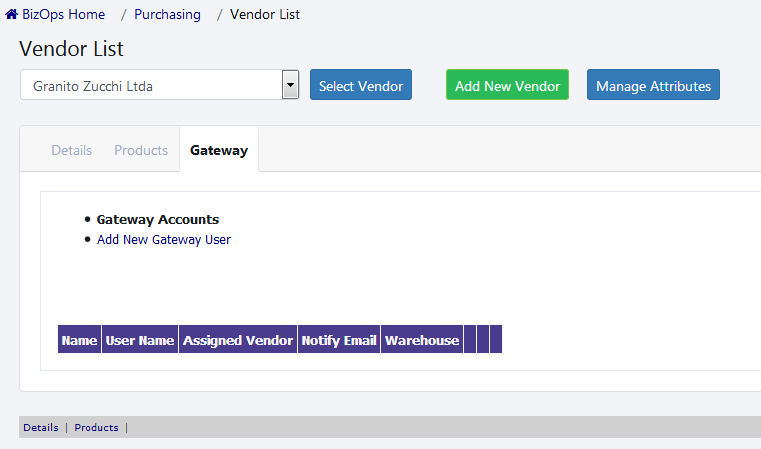Switch to the Details tab

click(72, 150)
